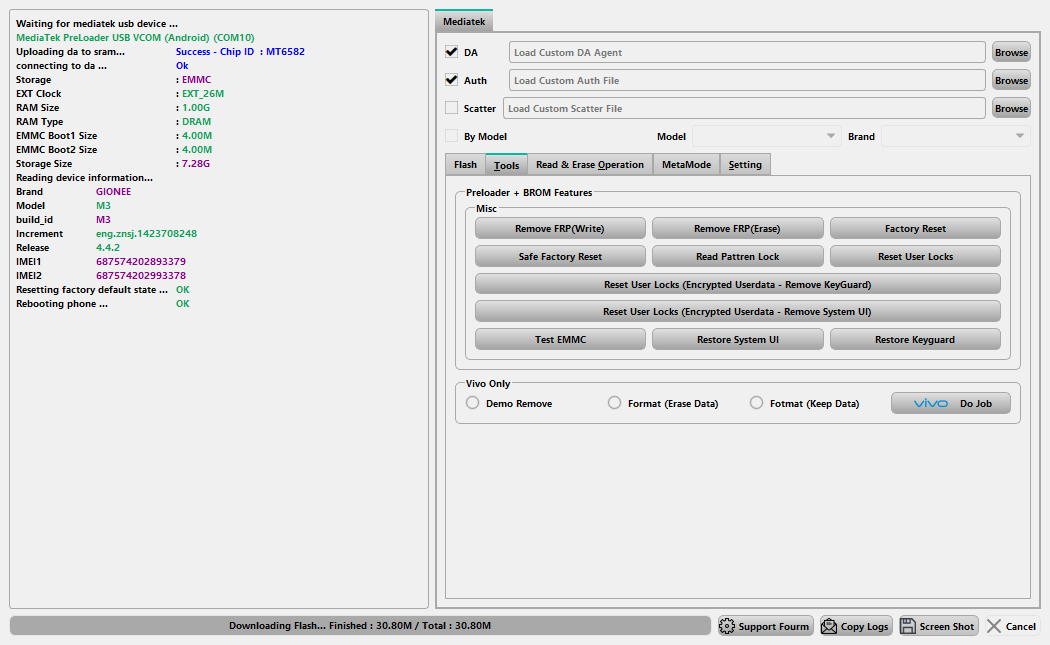The width and height of the screenshot is (1050, 645).
Task: Click the Support Fourm gear icon
Action: [x=727, y=626]
